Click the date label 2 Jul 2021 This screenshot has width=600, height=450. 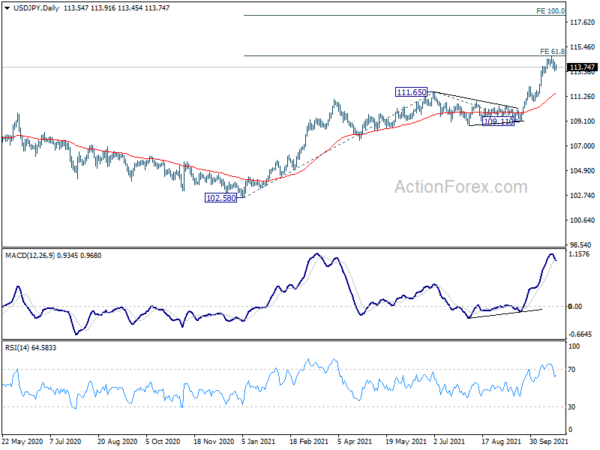(449, 442)
